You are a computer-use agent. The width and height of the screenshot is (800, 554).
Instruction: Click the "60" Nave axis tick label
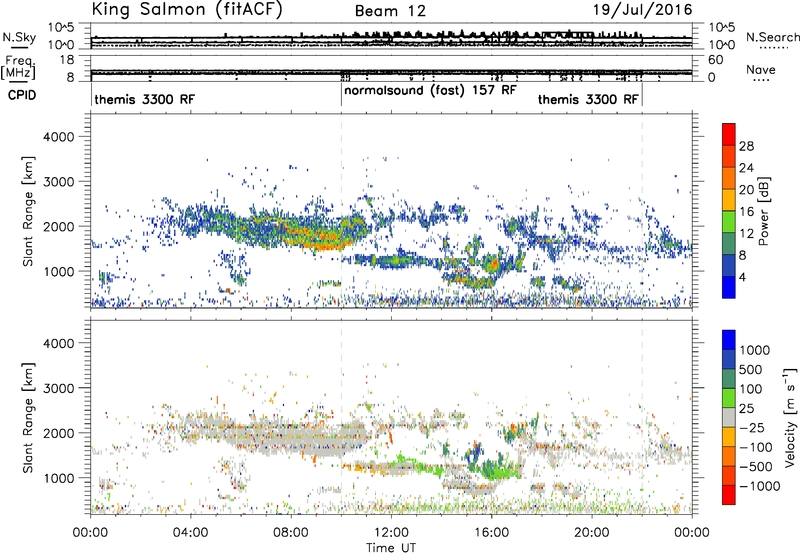pos(715,60)
